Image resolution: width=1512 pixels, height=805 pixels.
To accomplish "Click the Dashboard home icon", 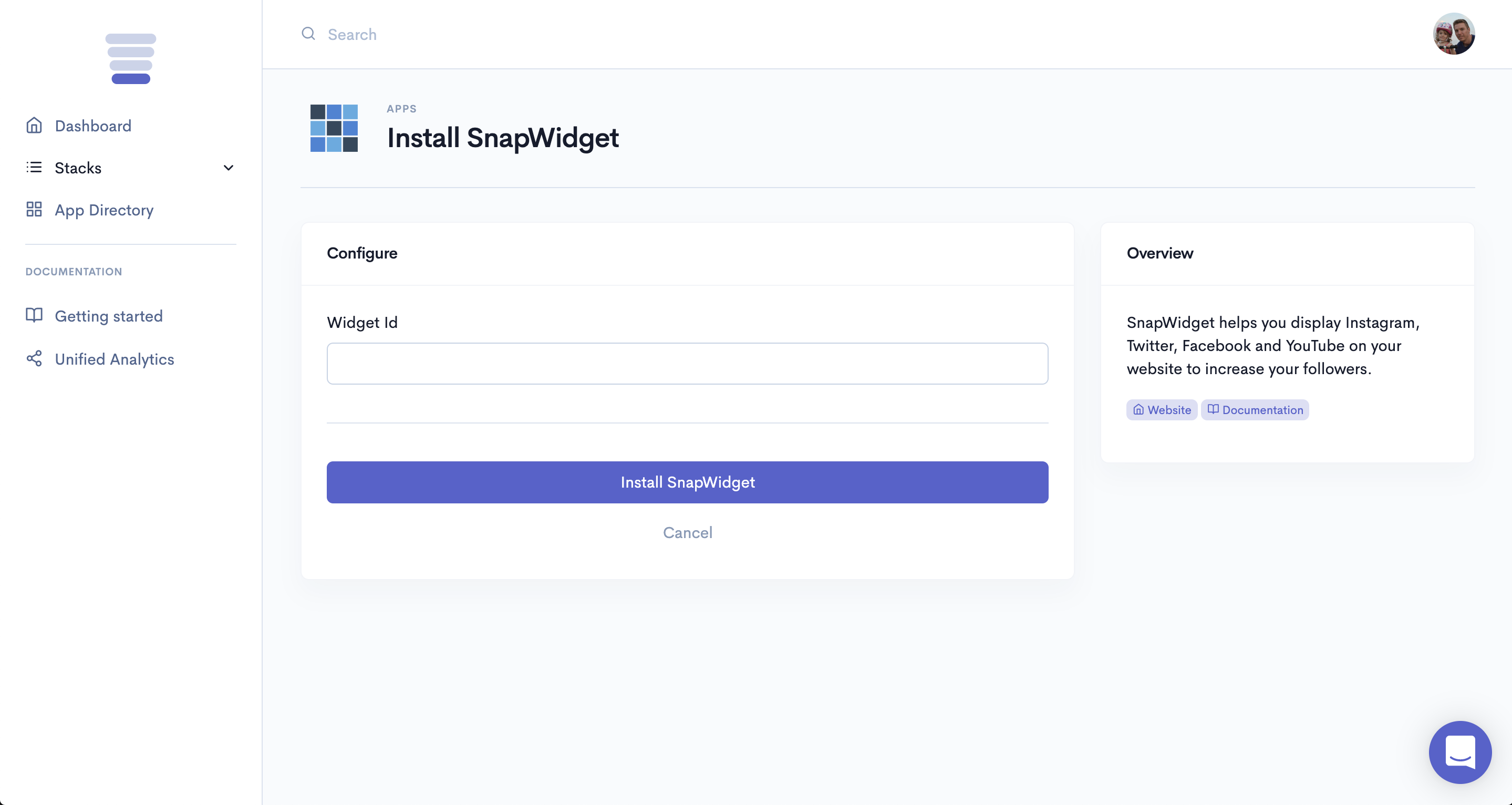I will [x=34, y=126].
